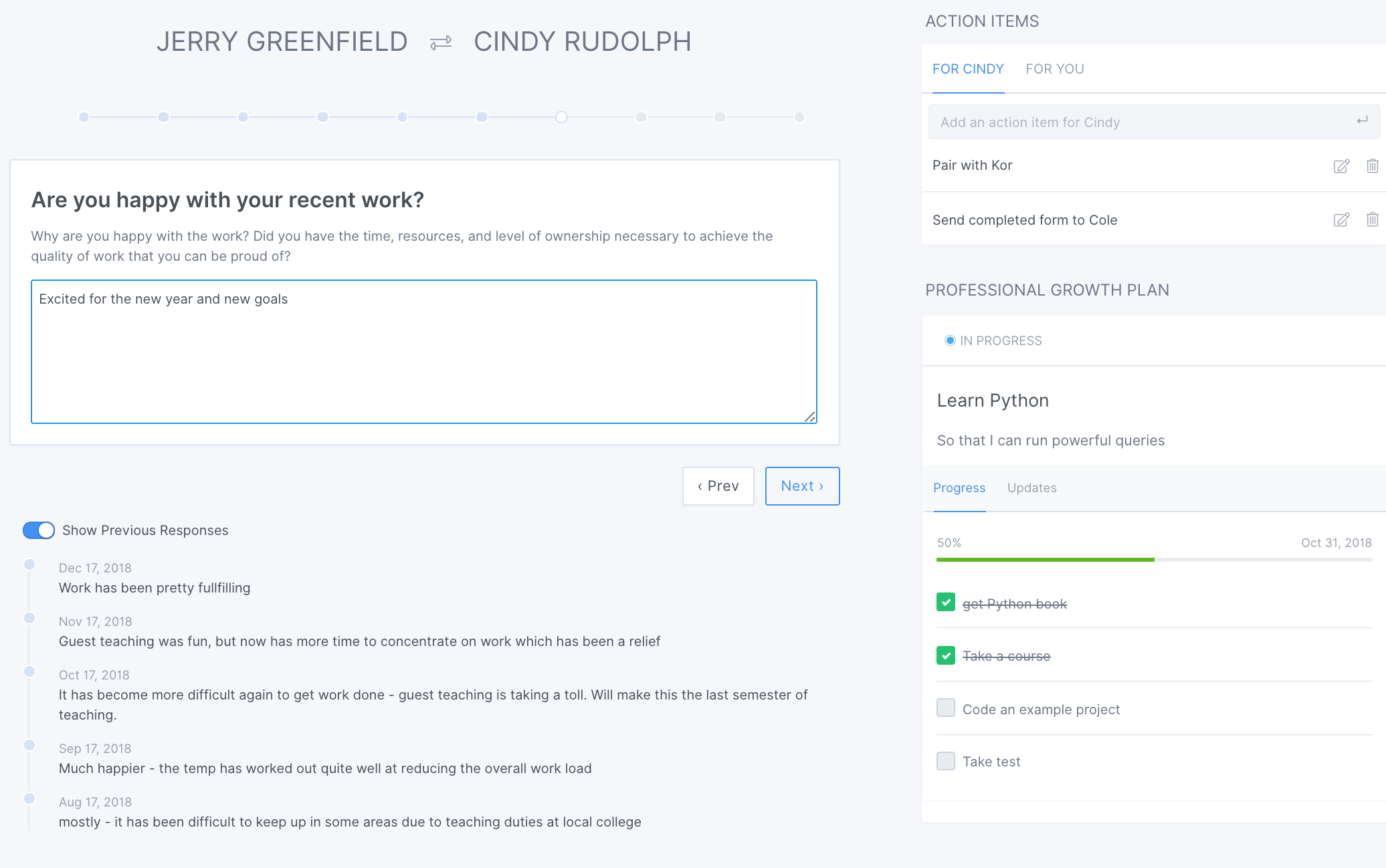Click the resize handle of the answer textarea

point(809,417)
